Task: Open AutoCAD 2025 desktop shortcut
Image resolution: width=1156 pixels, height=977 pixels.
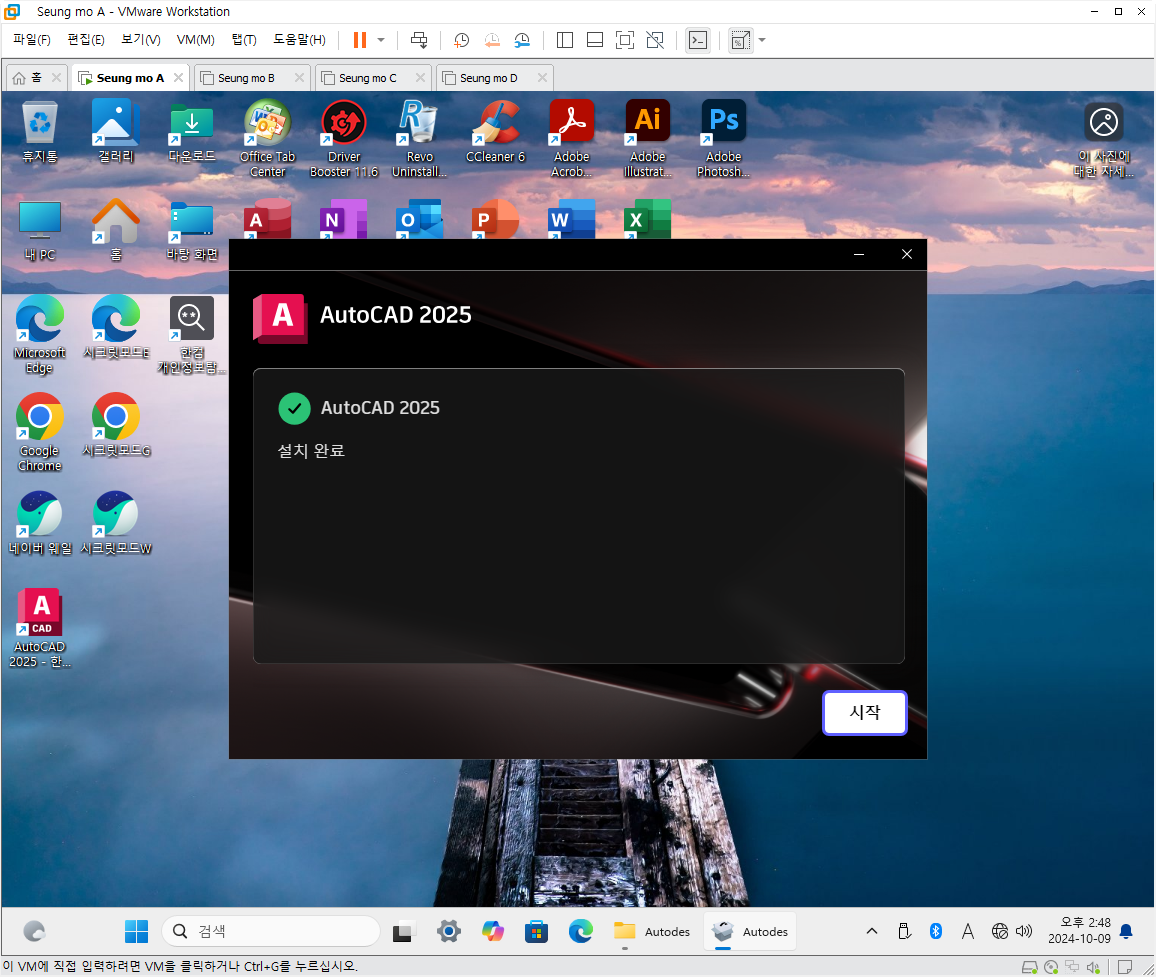Action: tap(40, 629)
